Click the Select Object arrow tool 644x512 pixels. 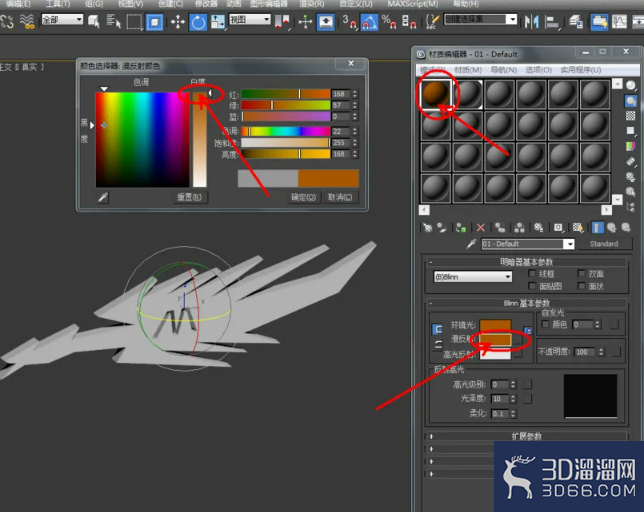point(94,21)
